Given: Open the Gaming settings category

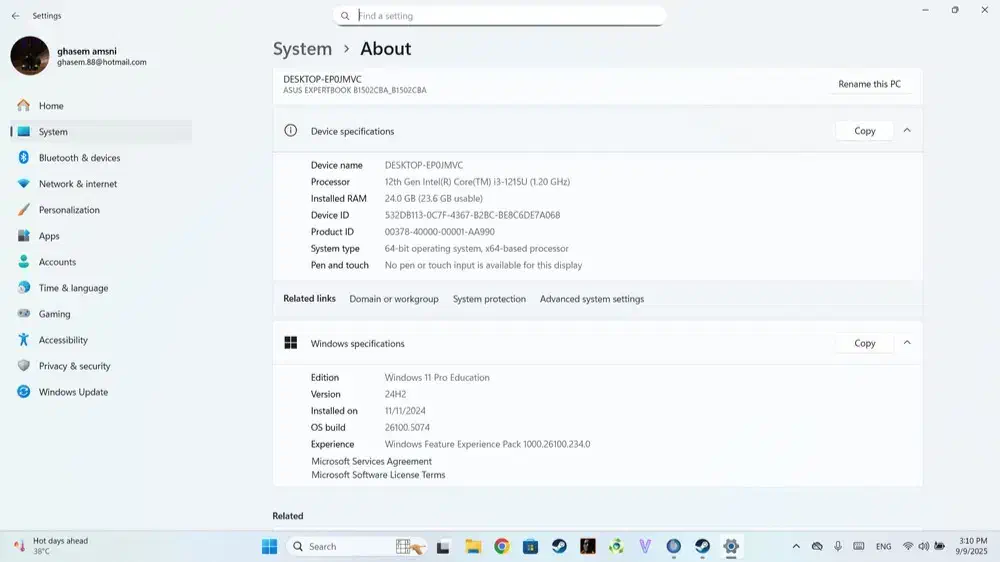Looking at the screenshot, I should pos(54,314).
